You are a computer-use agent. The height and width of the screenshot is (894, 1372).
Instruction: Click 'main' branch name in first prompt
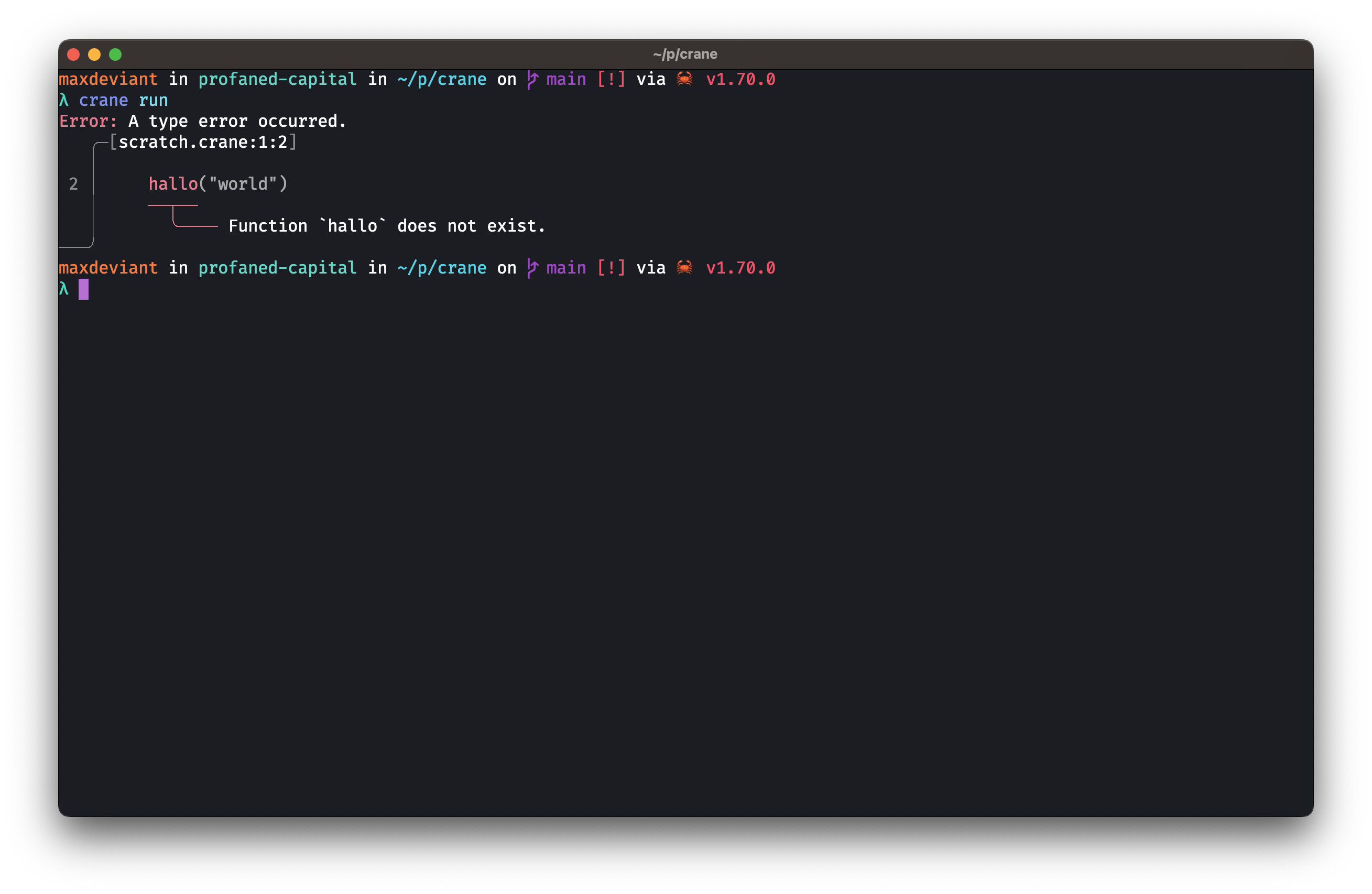pos(566,79)
